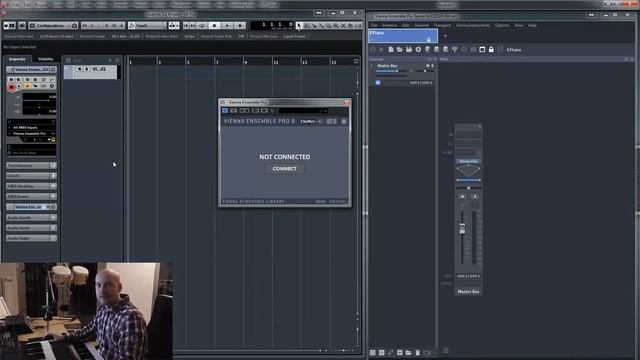640x360 pixels.
Task: Toggle the solo button on the Master Bus mixer strip
Action: coord(475,196)
